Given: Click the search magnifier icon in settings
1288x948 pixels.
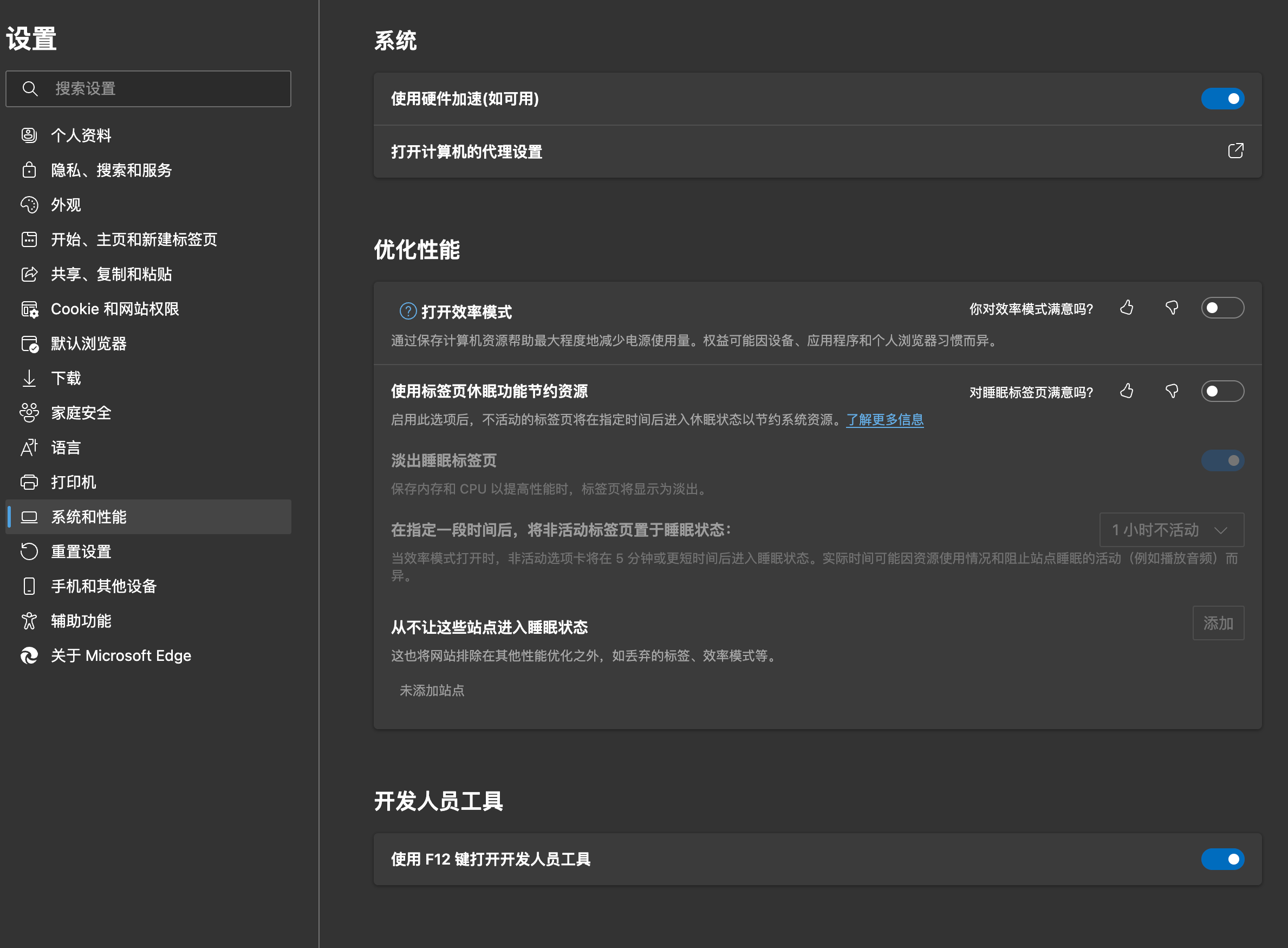Looking at the screenshot, I should coord(30,89).
